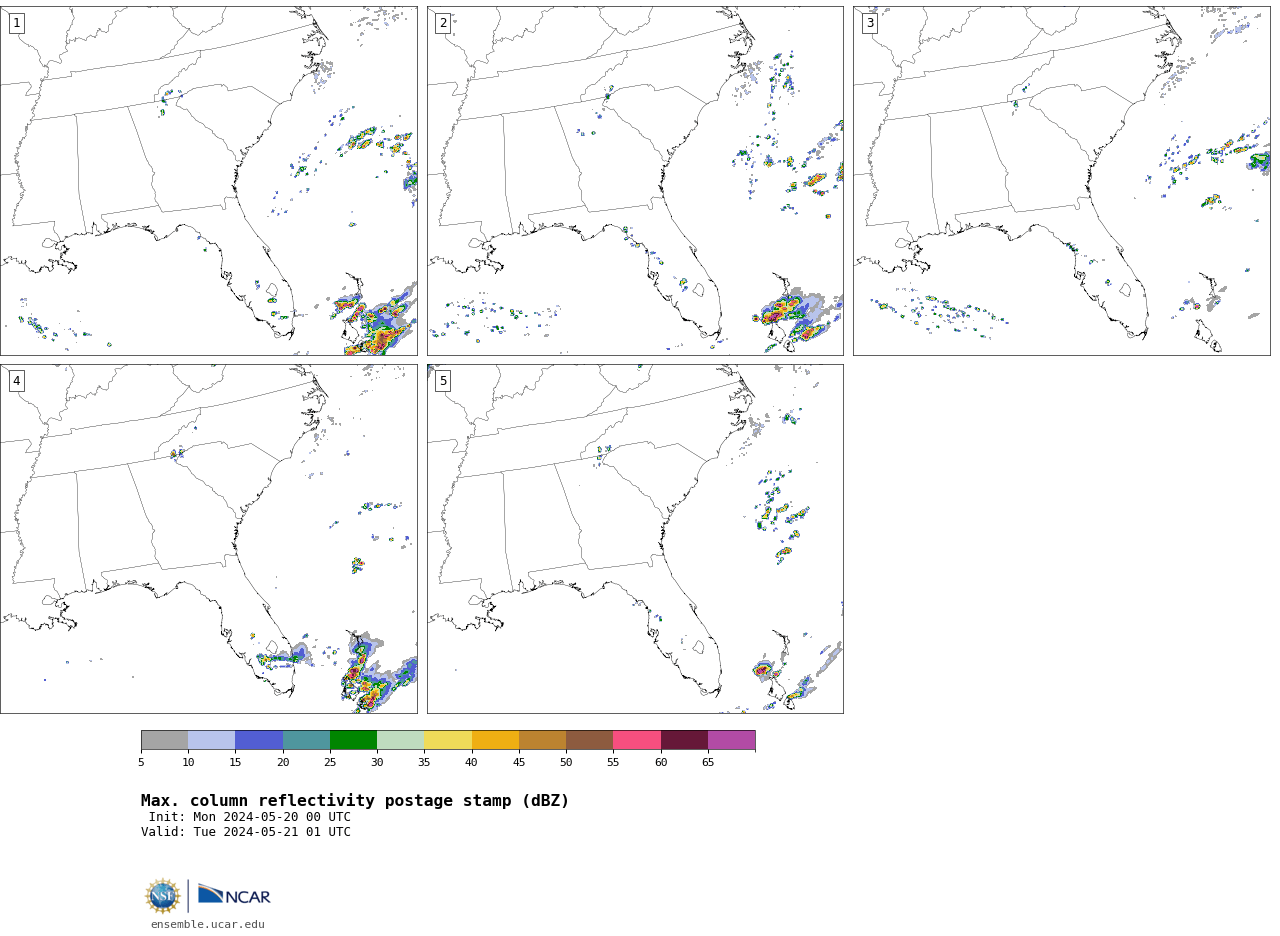Screen dimensions: 1280x936
Task: Click the member number 1 label box
Action: (16, 23)
